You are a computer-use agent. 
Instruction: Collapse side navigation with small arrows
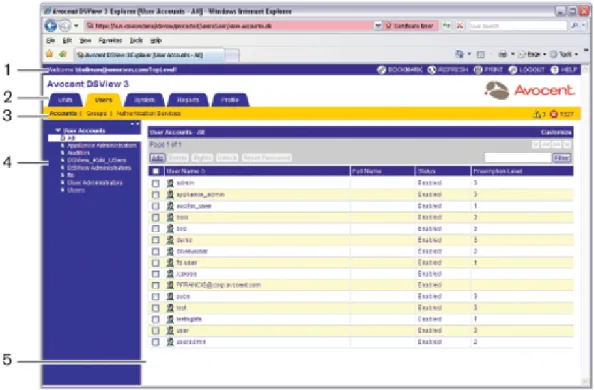tap(135, 124)
